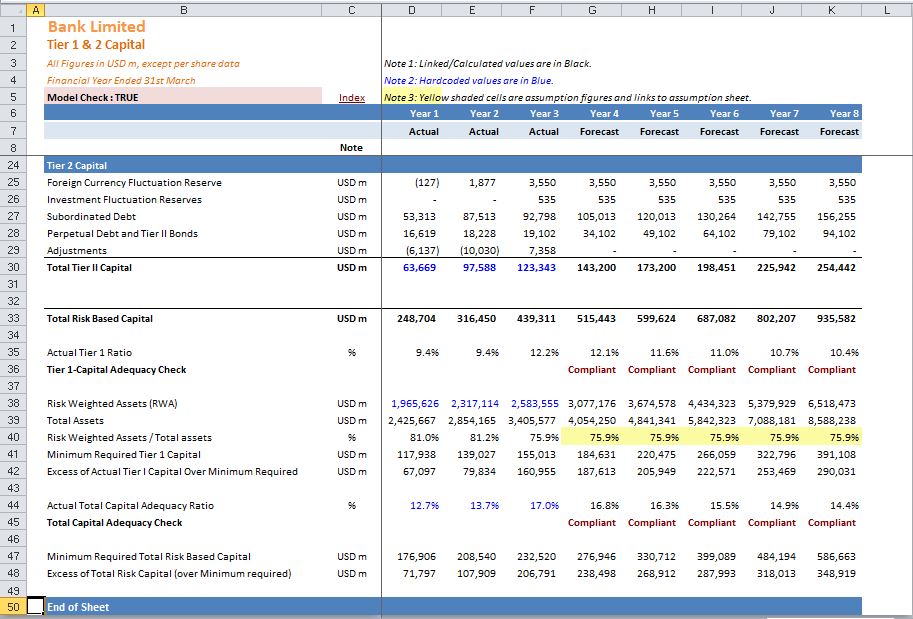Image resolution: width=913 pixels, height=619 pixels.
Task: Select the Subordinated Debt label
Action: point(91,217)
